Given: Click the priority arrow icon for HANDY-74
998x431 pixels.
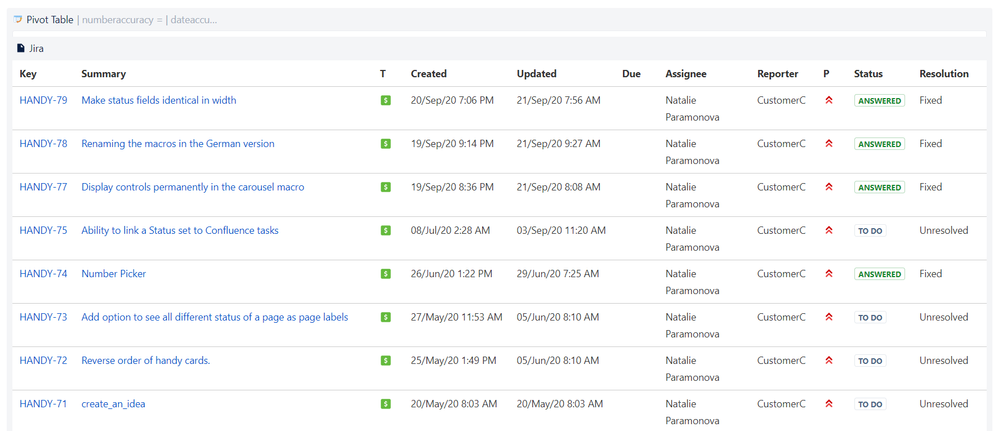Looking at the screenshot, I should point(828,274).
